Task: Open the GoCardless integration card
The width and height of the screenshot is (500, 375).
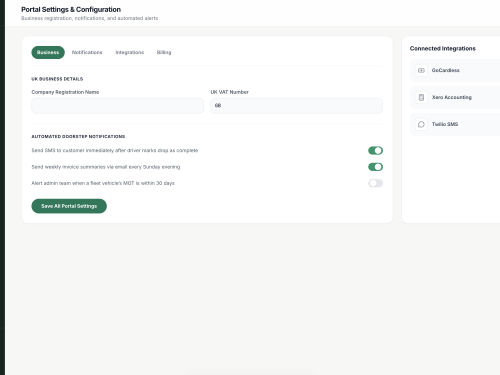Action: [x=455, y=70]
